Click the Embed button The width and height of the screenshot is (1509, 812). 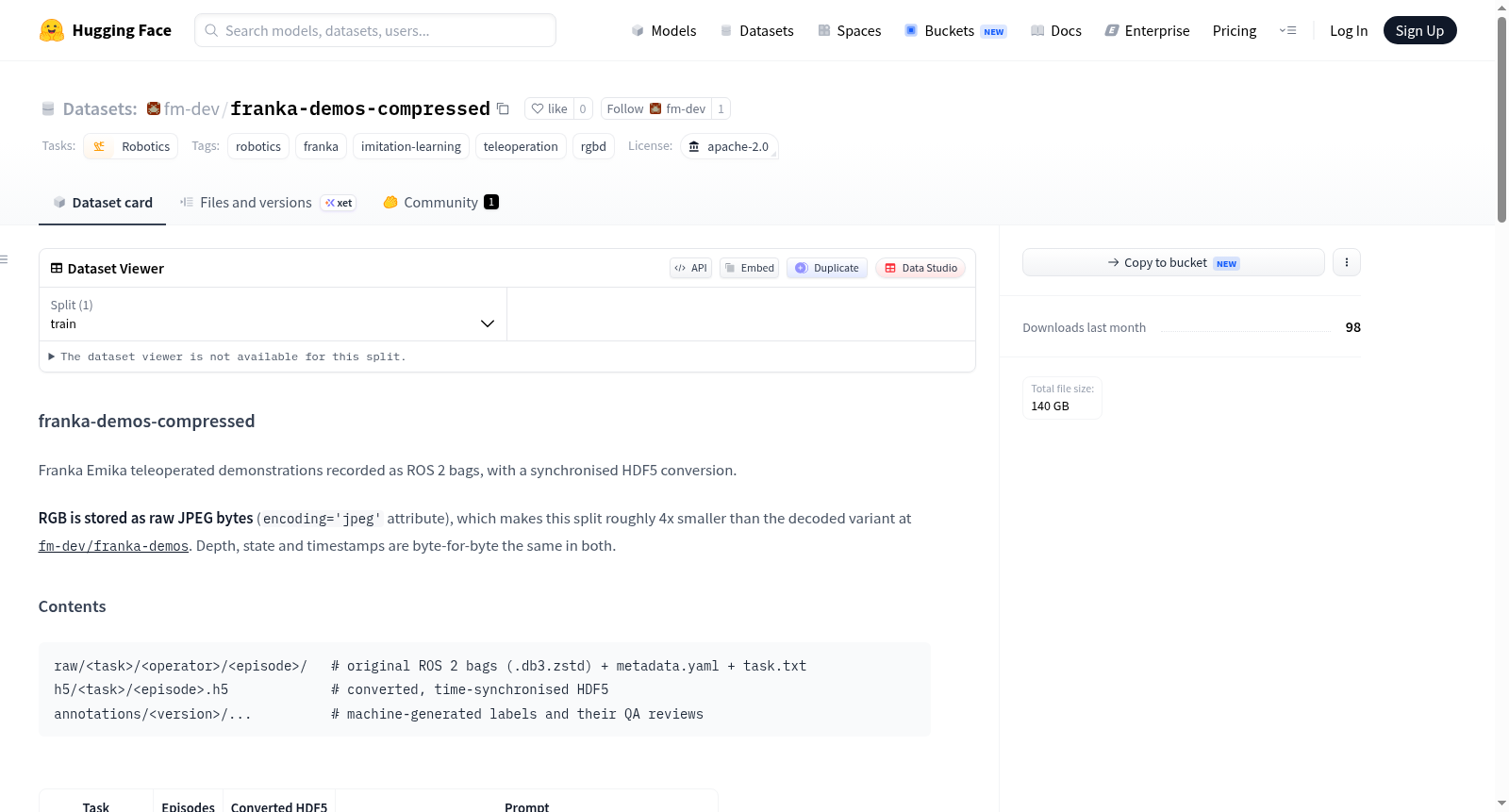point(750,268)
